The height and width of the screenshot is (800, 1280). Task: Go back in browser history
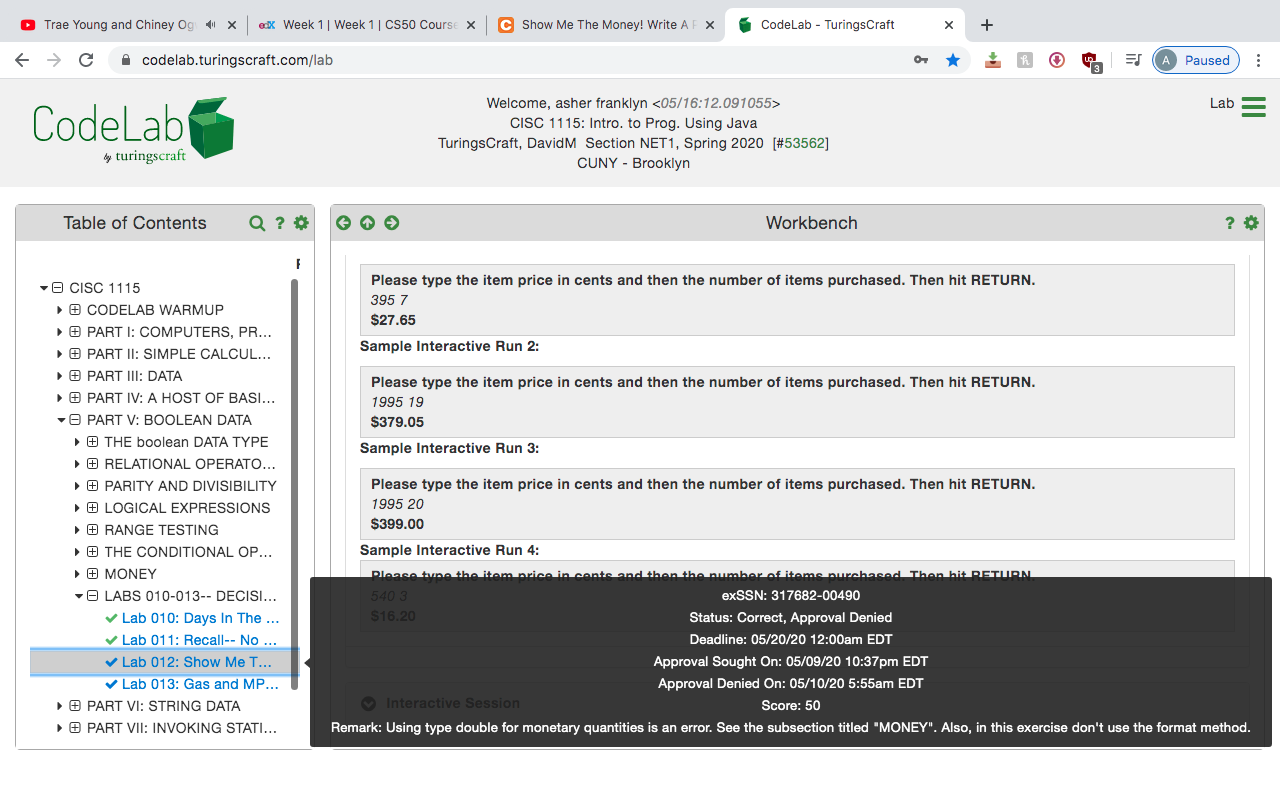click(x=22, y=60)
